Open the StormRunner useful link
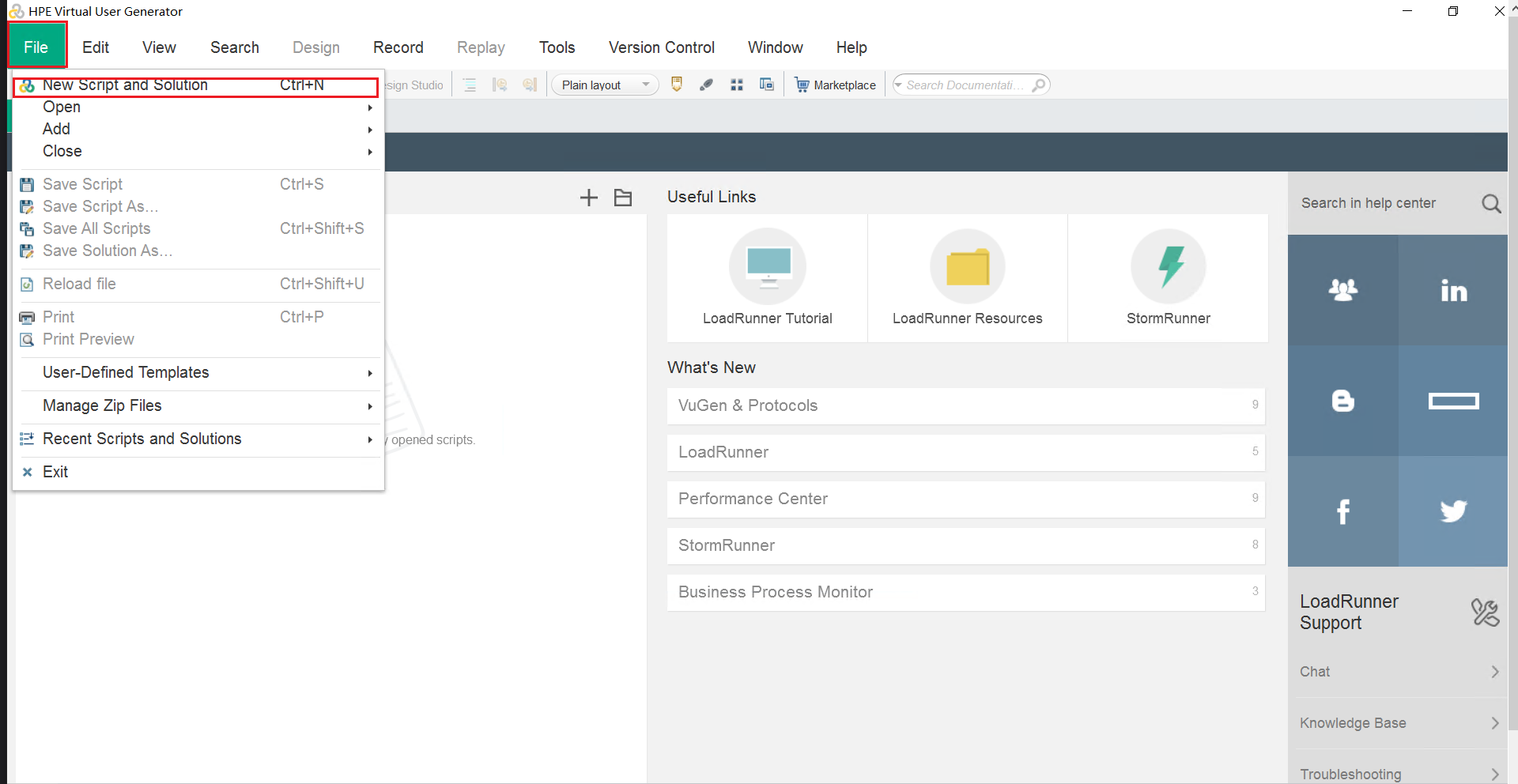This screenshot has height=784, width=1518. coord(1169,278)
